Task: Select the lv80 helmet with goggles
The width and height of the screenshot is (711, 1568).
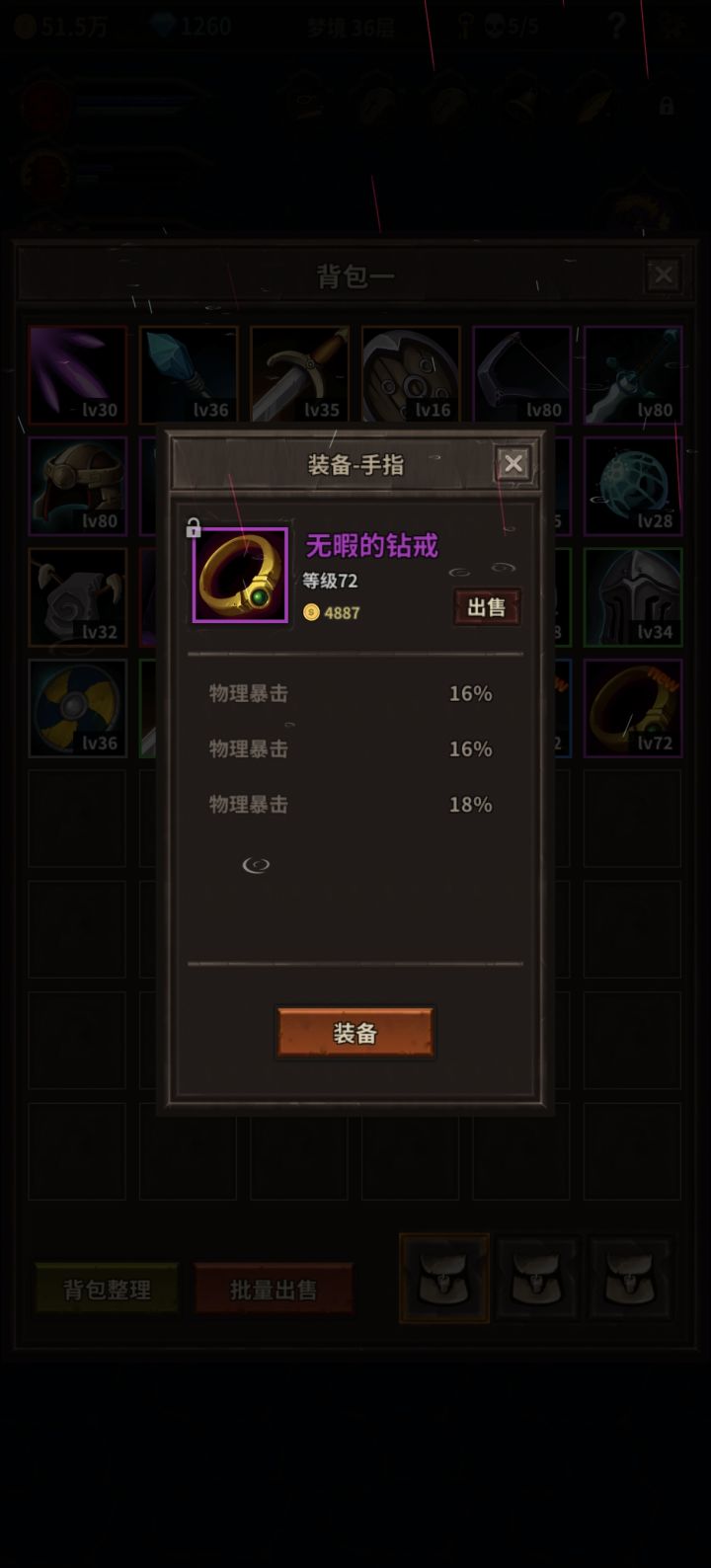Action: (x=78, y=486)
